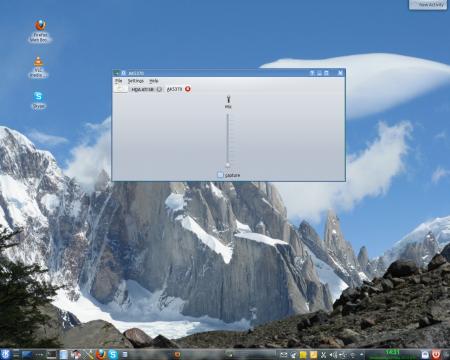Open the KDE application launcher
Image resolution: width=450 pixels, height=360 pixels.
6,354
